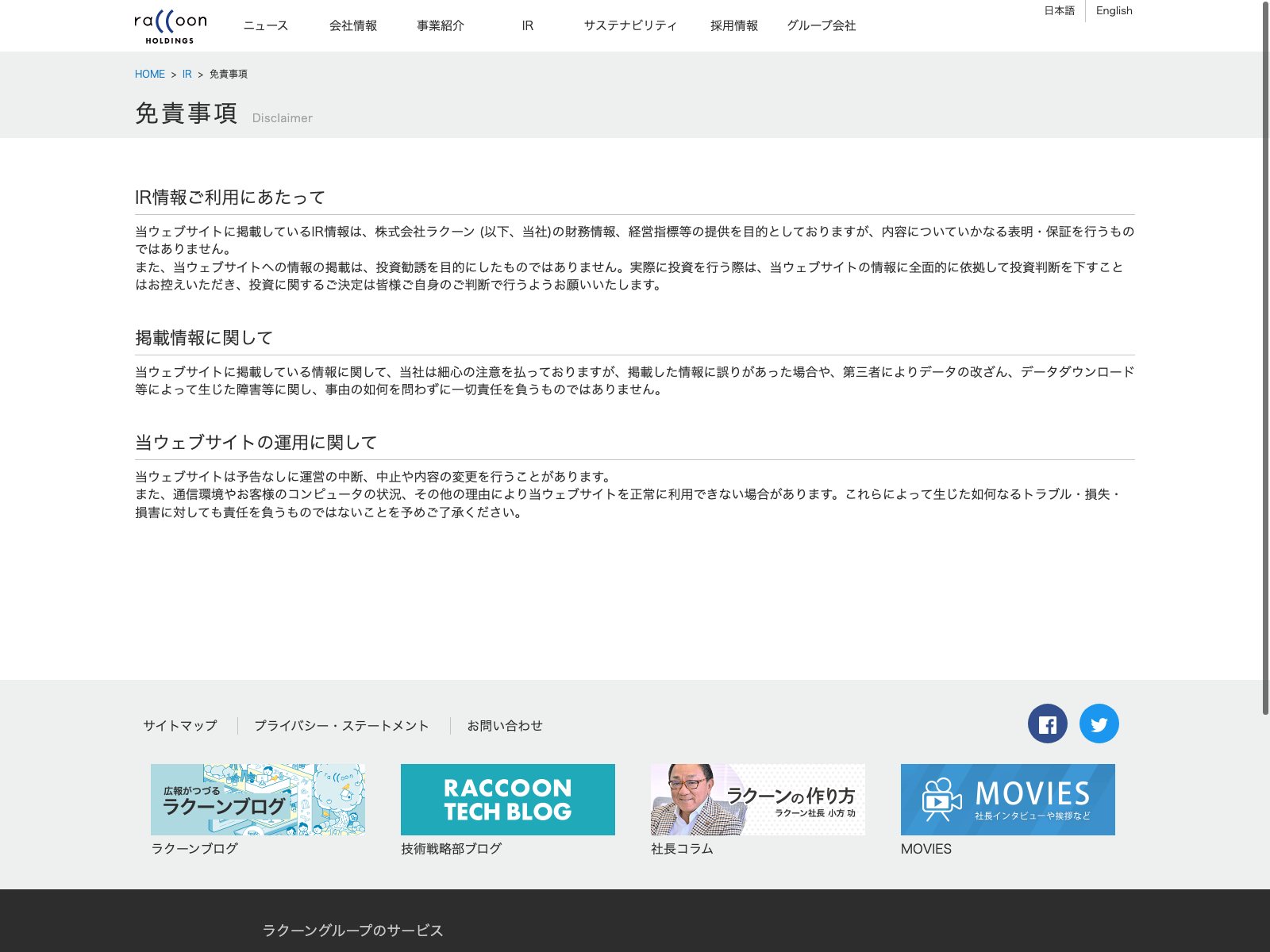Viewport: 1270px width, 952px height.
Task: Open the ラクーンブログ banner thumbnail
Action: [258, 799]
